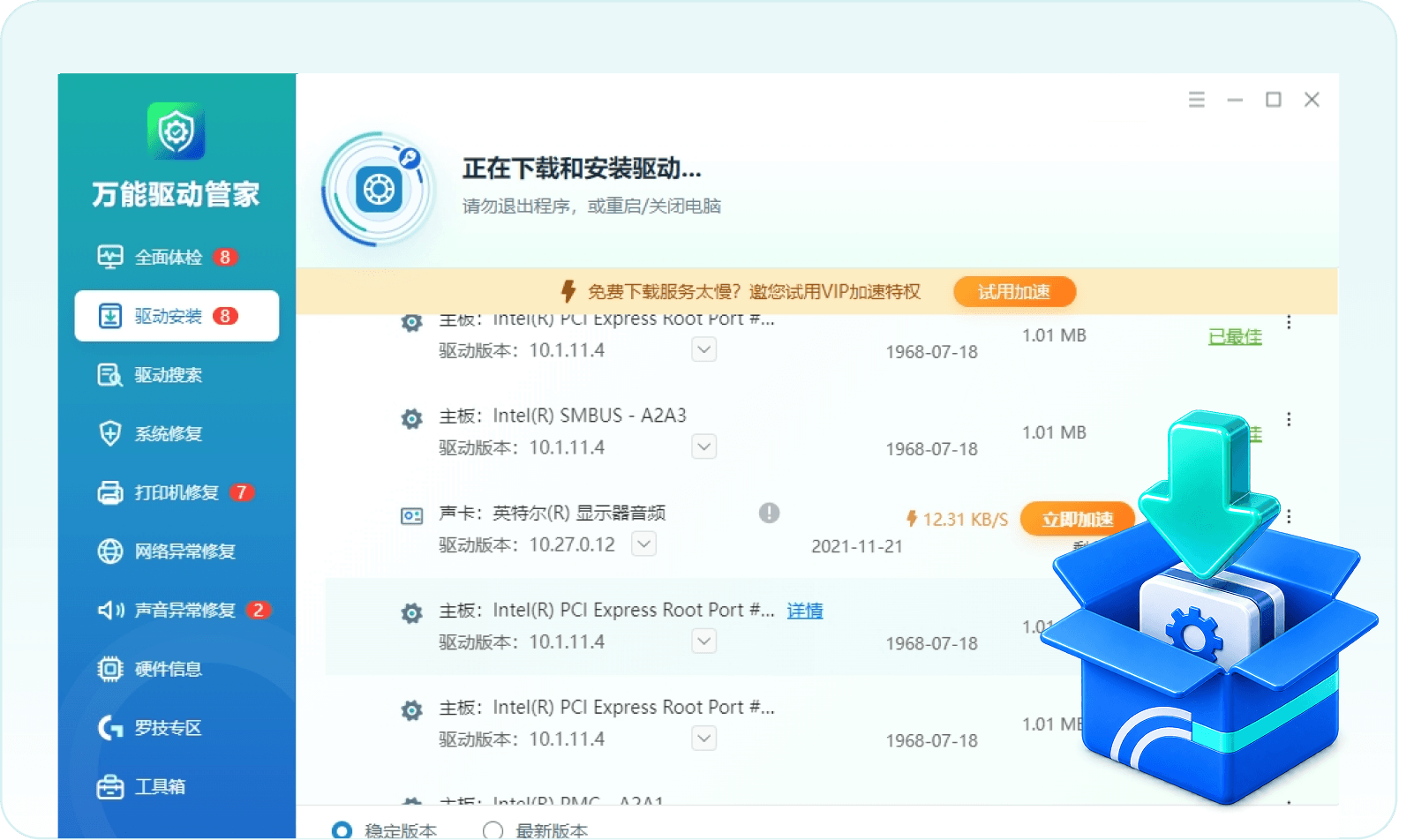1414x840 pixels.
Task: Click the globe icon for 网络异常修复
Action: click(x=110, y=551)
